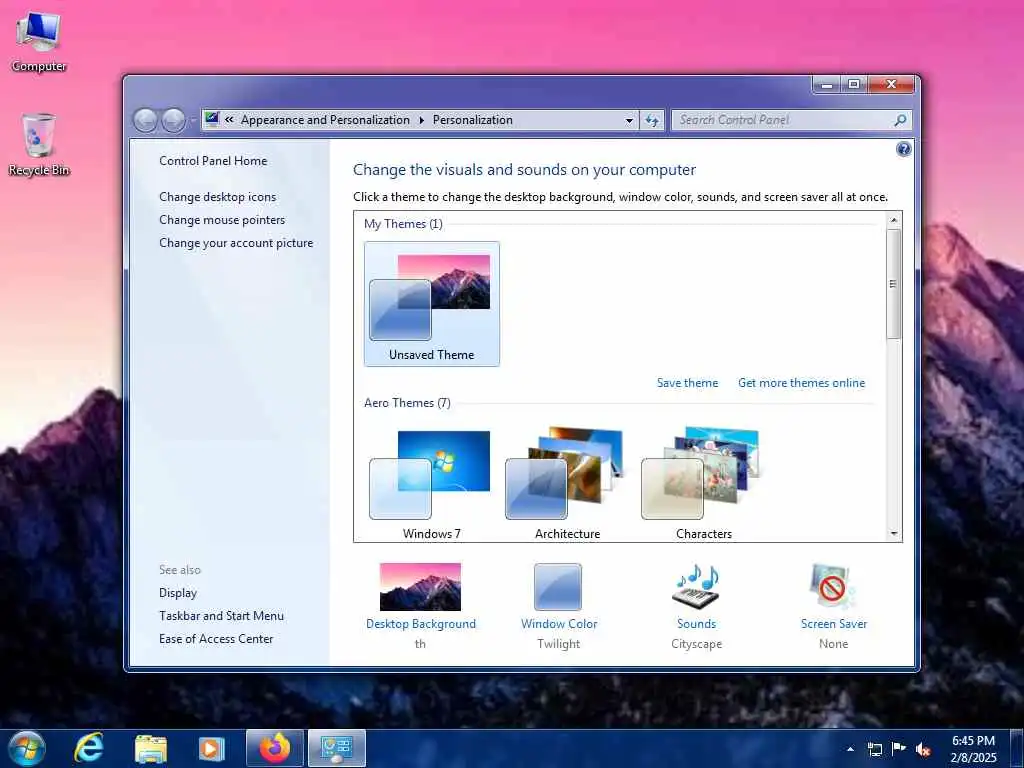Image resolution: width=1024 pixels, height=768 pixels.
Task: Select the Architecture theme
Action: click(568, 484)
